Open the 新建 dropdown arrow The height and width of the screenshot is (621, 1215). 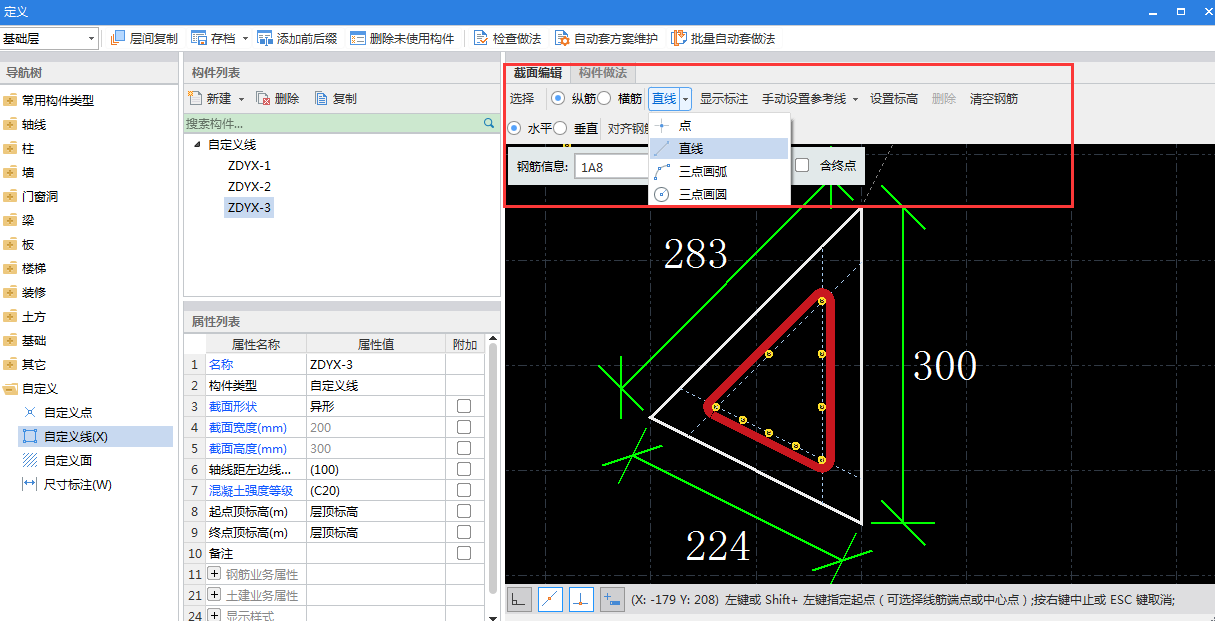tap(241, 99)
